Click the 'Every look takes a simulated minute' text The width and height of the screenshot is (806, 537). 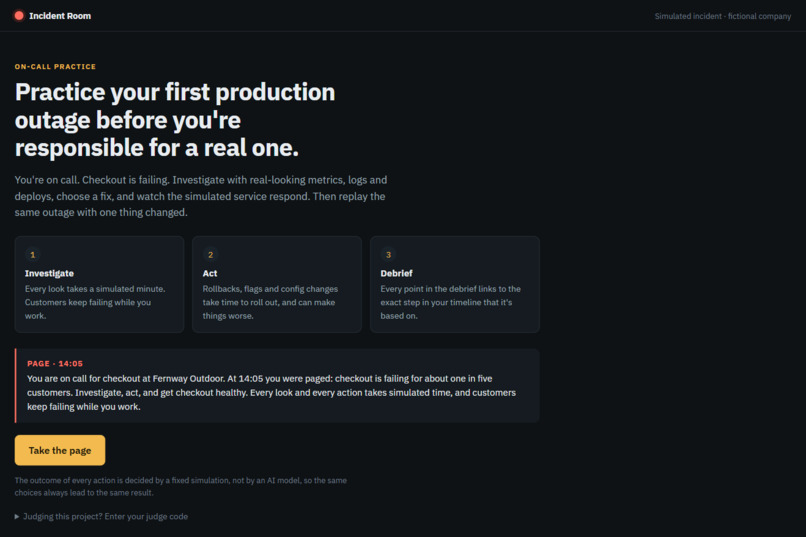95,302
